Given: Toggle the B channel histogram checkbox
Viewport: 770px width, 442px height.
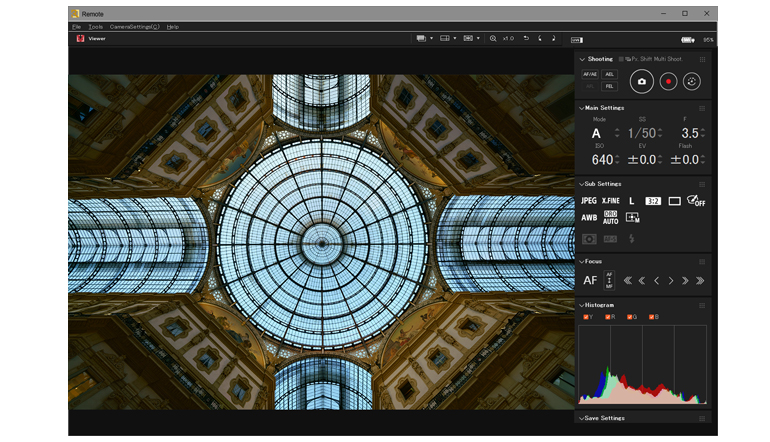Looking at the screenshot, I should 652,317.
